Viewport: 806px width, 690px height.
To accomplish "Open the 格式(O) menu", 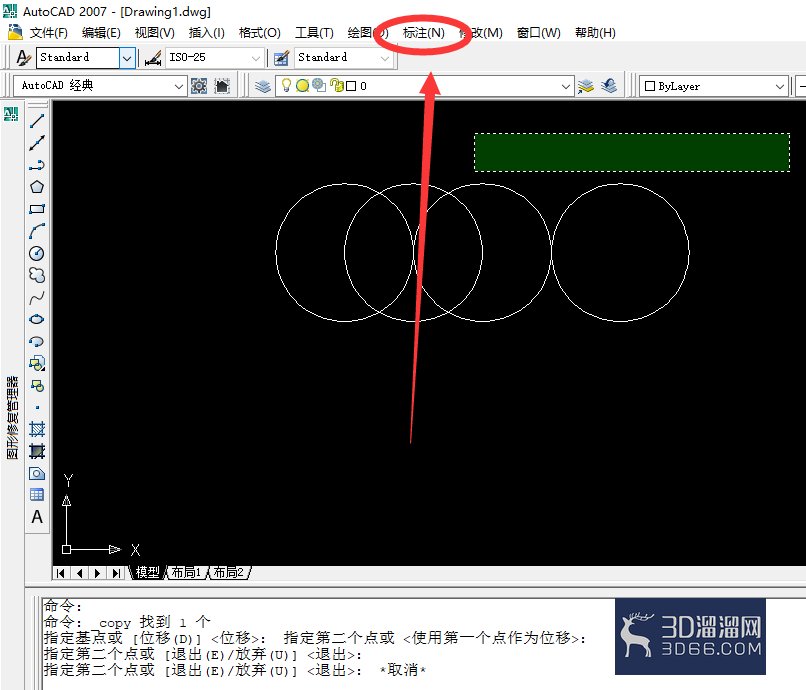I will pyautogui.click(x=260, y=33).
